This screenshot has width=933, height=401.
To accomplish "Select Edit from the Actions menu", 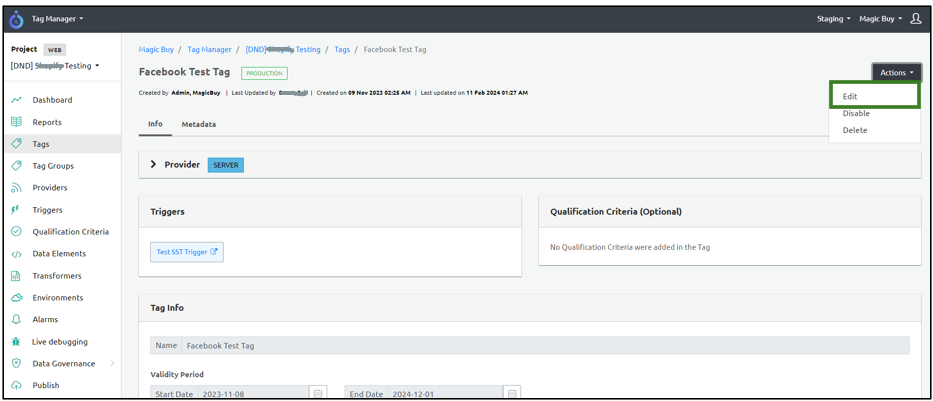I will (x=850, y=96).
